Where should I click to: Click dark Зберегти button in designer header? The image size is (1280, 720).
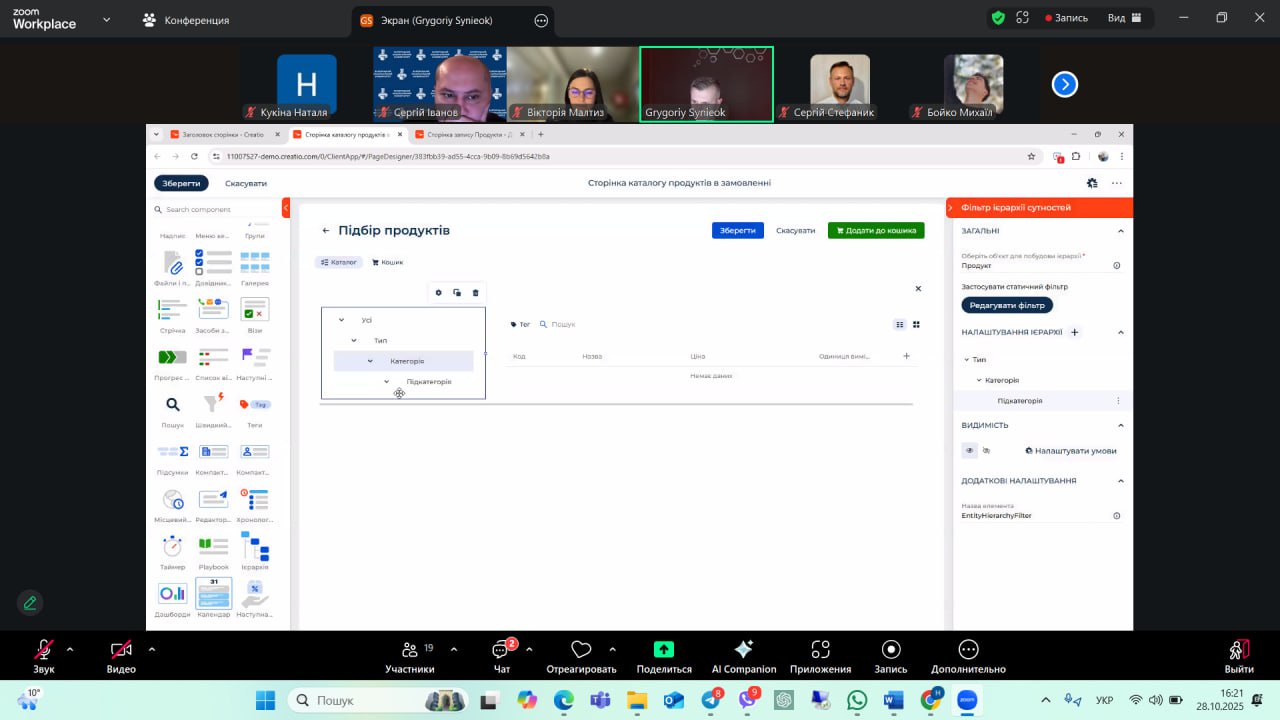[x=182, y=183]
